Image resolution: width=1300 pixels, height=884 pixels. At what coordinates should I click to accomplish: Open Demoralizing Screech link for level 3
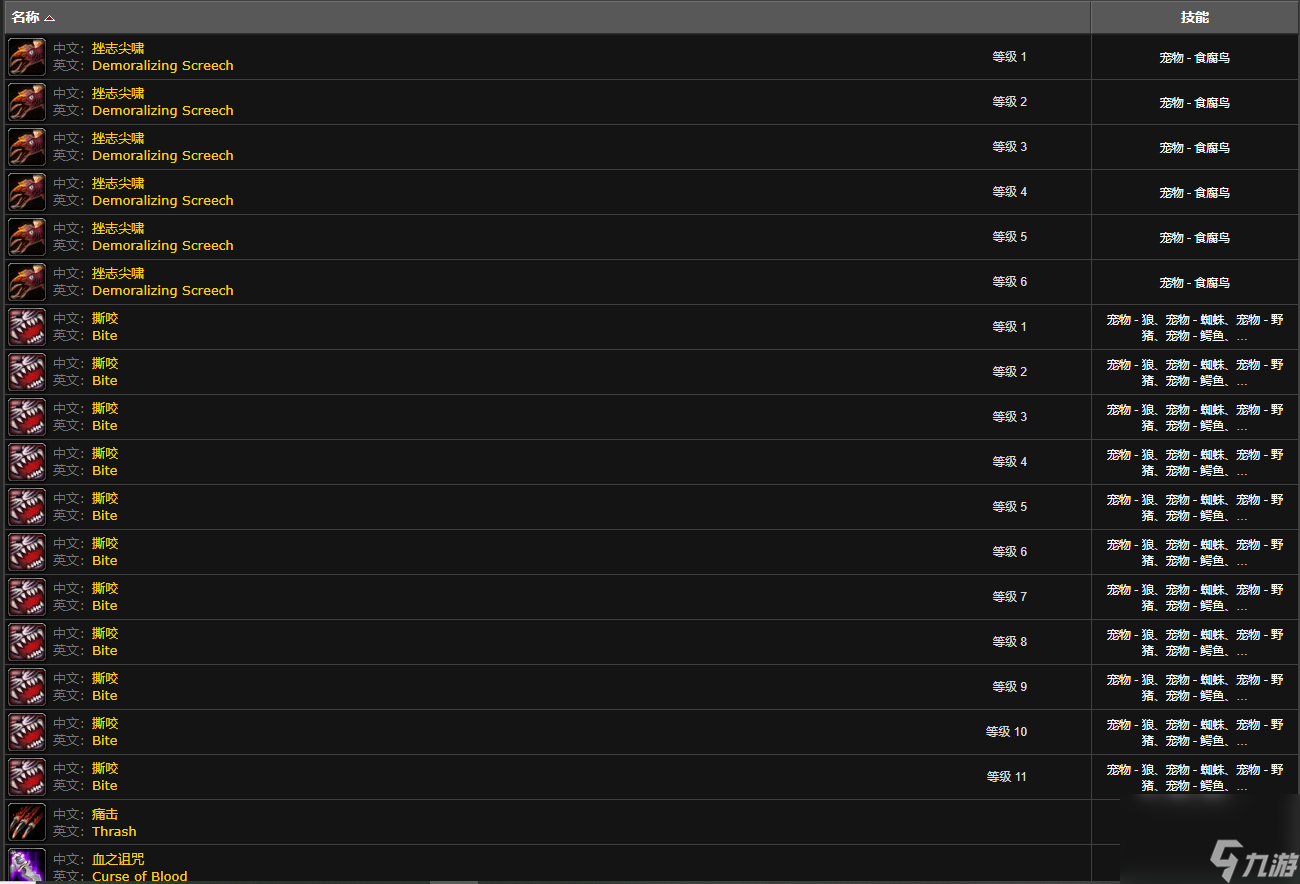163,156
